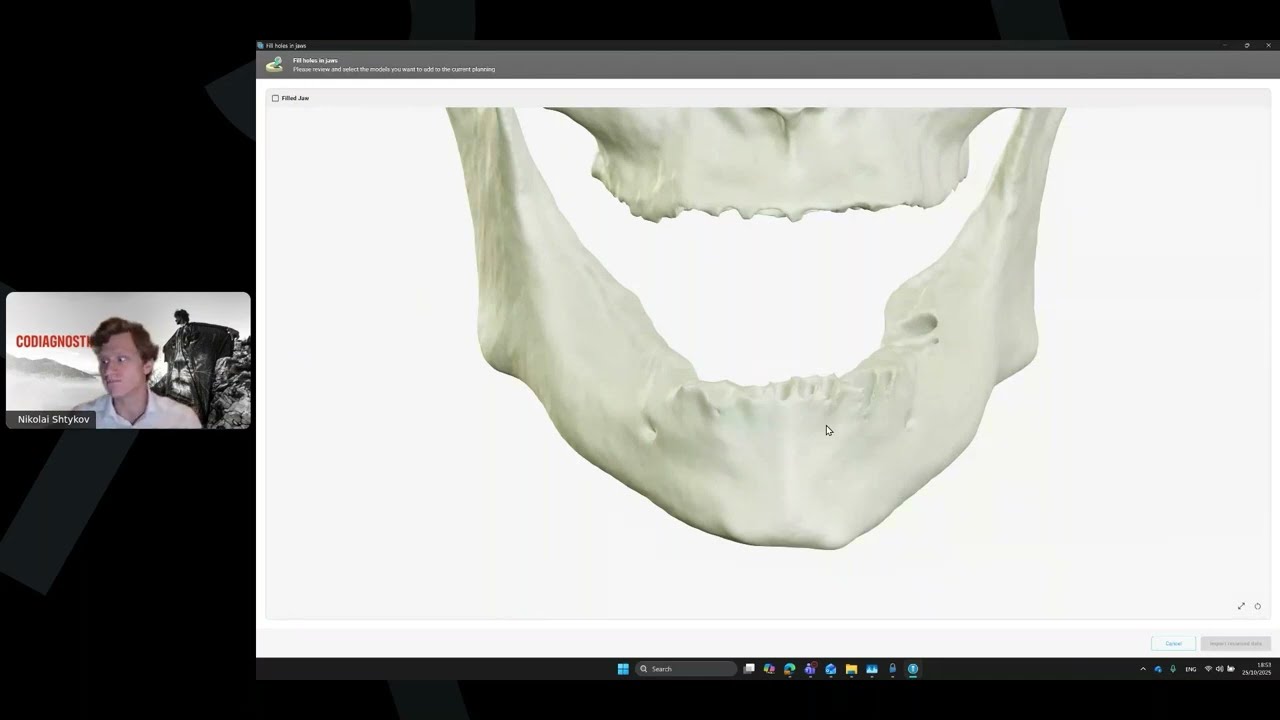This screenshot has width=1280, height=720.
Task: Open the clock and date panel
Action: pyautogui.click(x=1257, y=669)
